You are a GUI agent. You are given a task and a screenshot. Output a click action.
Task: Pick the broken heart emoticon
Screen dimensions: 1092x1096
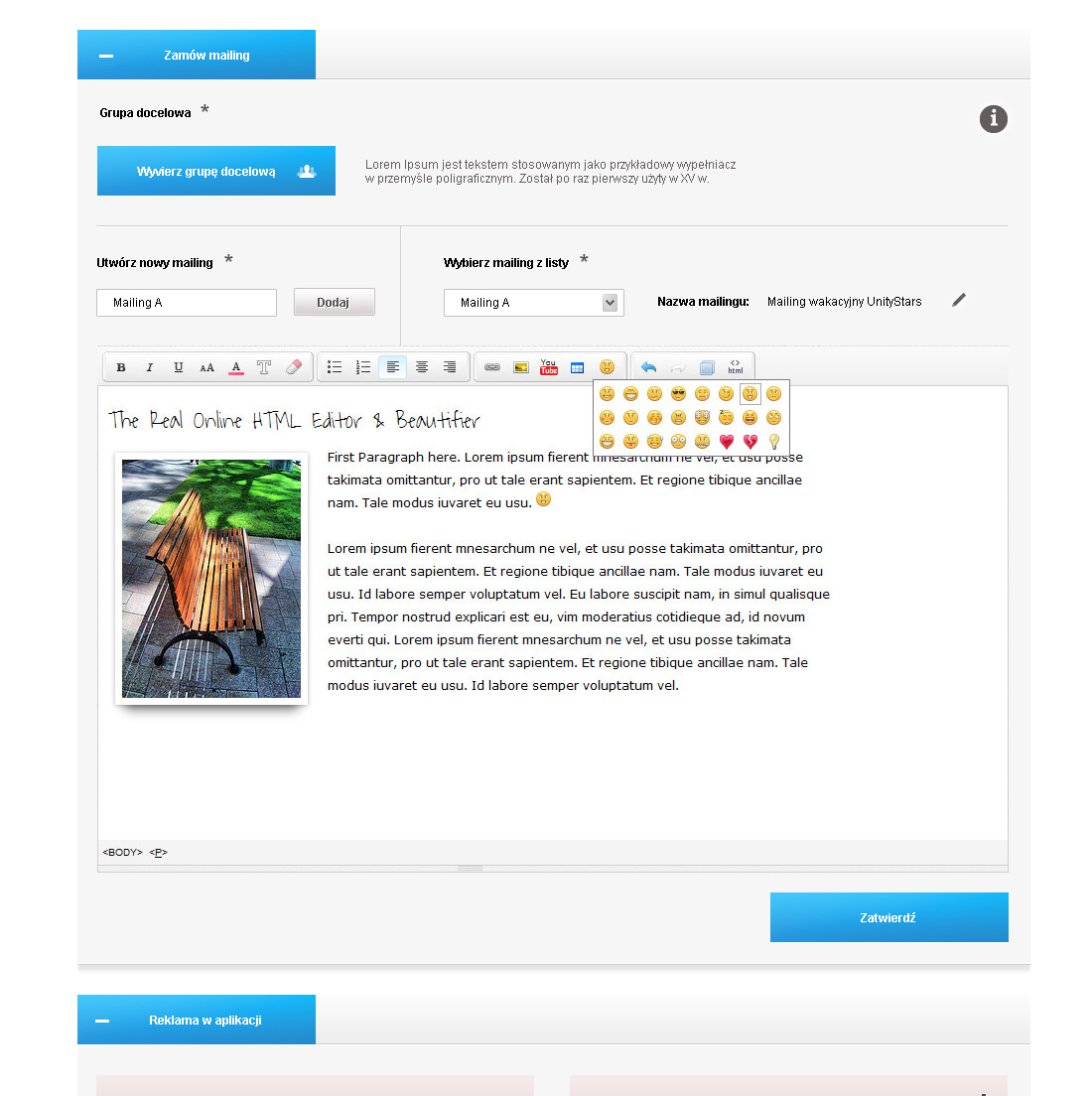coord(751,441)
